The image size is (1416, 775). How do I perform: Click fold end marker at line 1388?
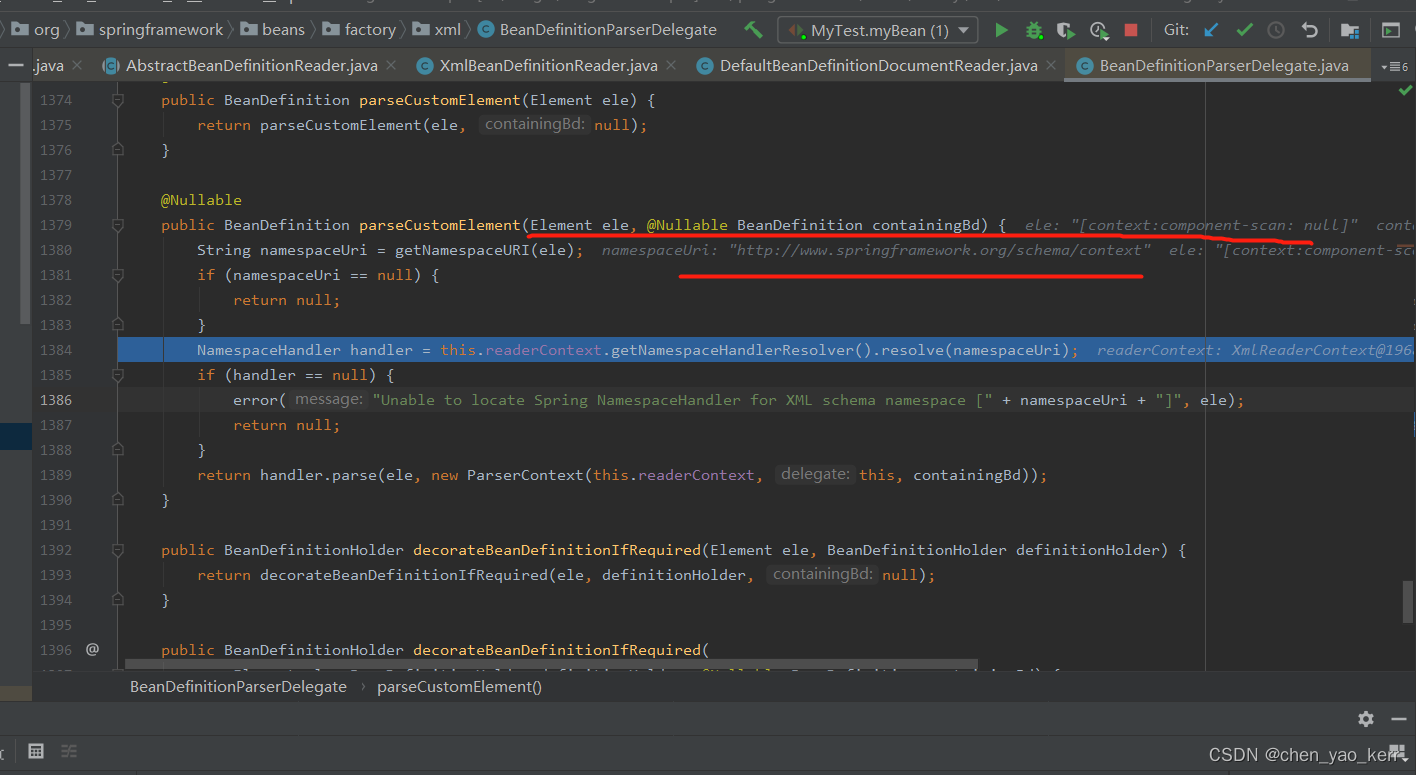tap(118, 450)
